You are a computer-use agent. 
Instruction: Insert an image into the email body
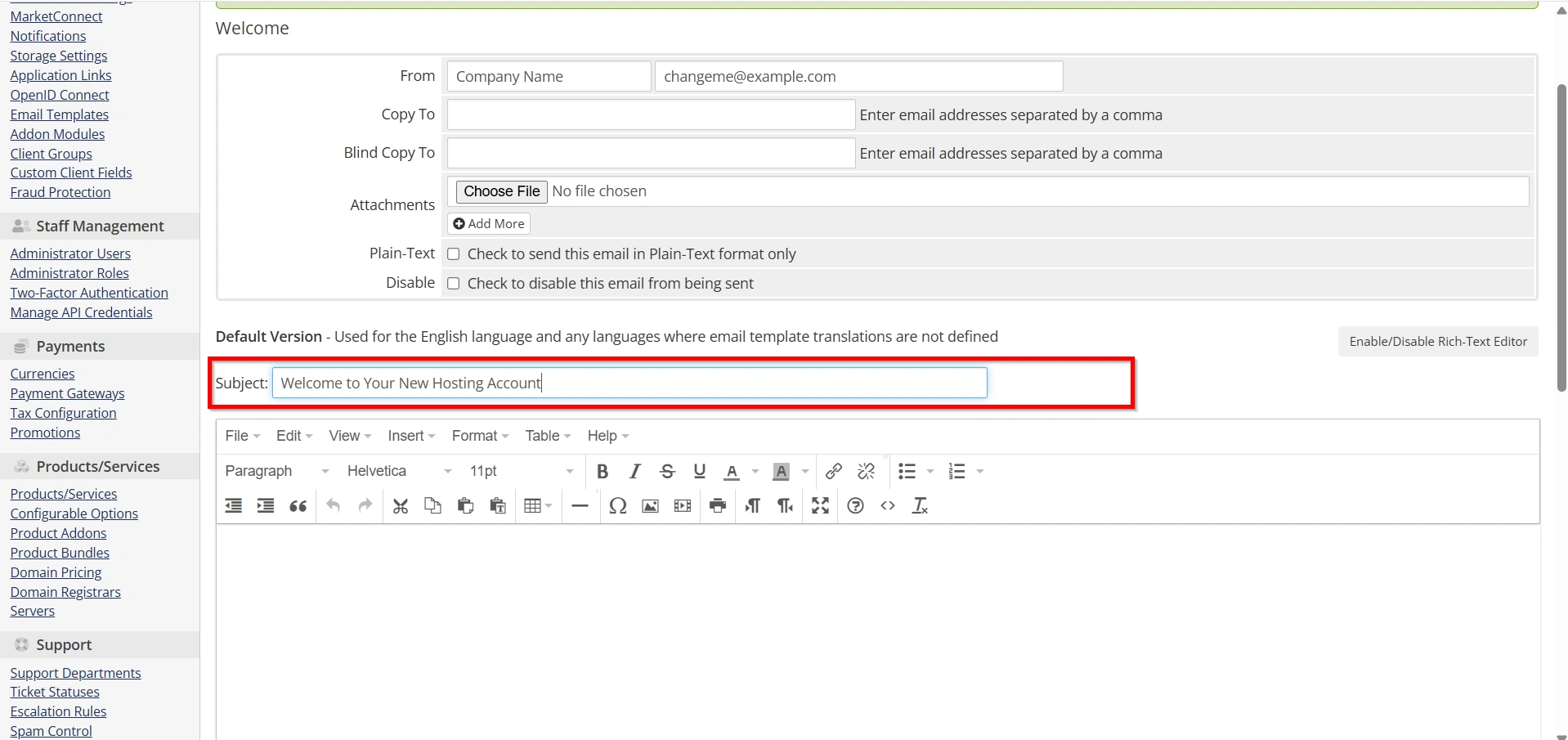point(651,506)
